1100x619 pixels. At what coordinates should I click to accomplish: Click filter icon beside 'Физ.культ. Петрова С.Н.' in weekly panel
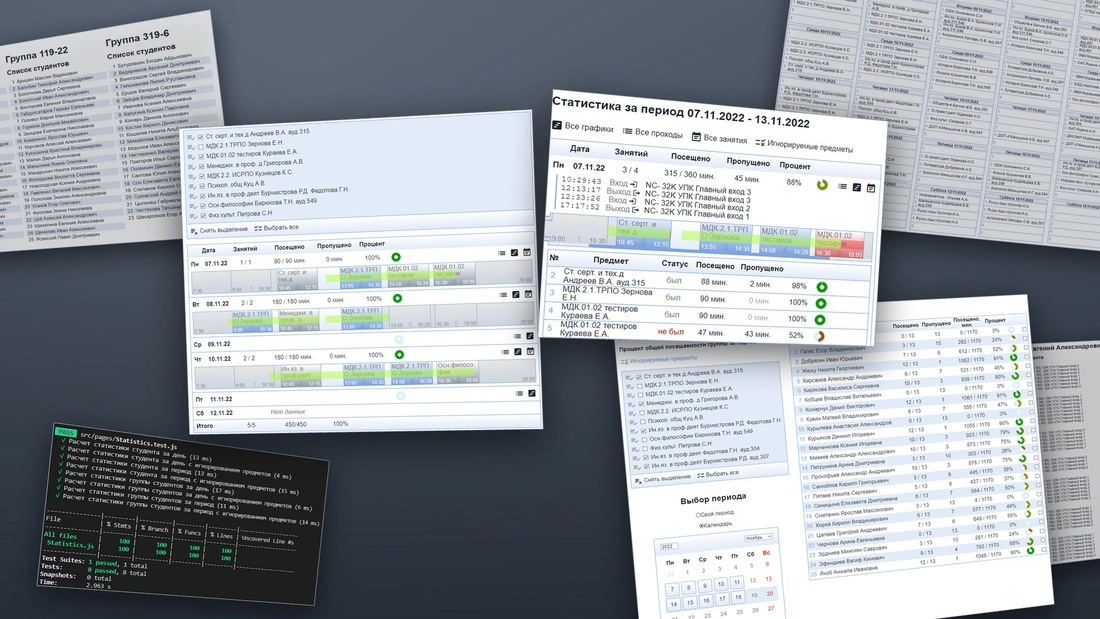pyautogui.click(x=193, y=217)
